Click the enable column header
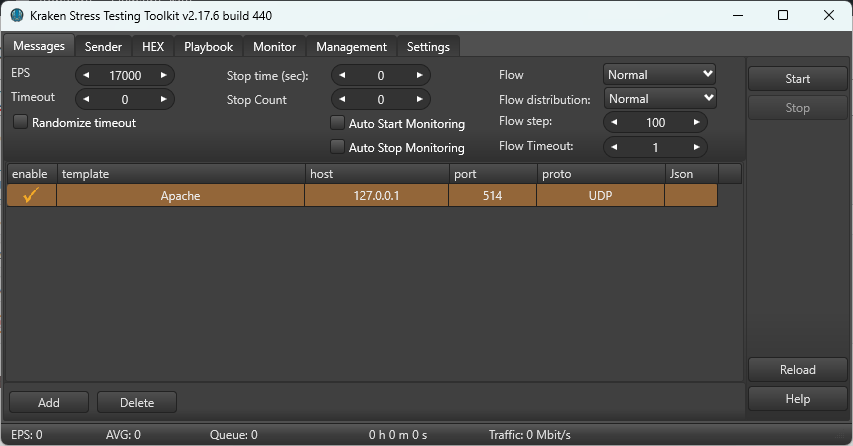Image resolution: width=853 pixels, height=446 pixels. (32, 174)
